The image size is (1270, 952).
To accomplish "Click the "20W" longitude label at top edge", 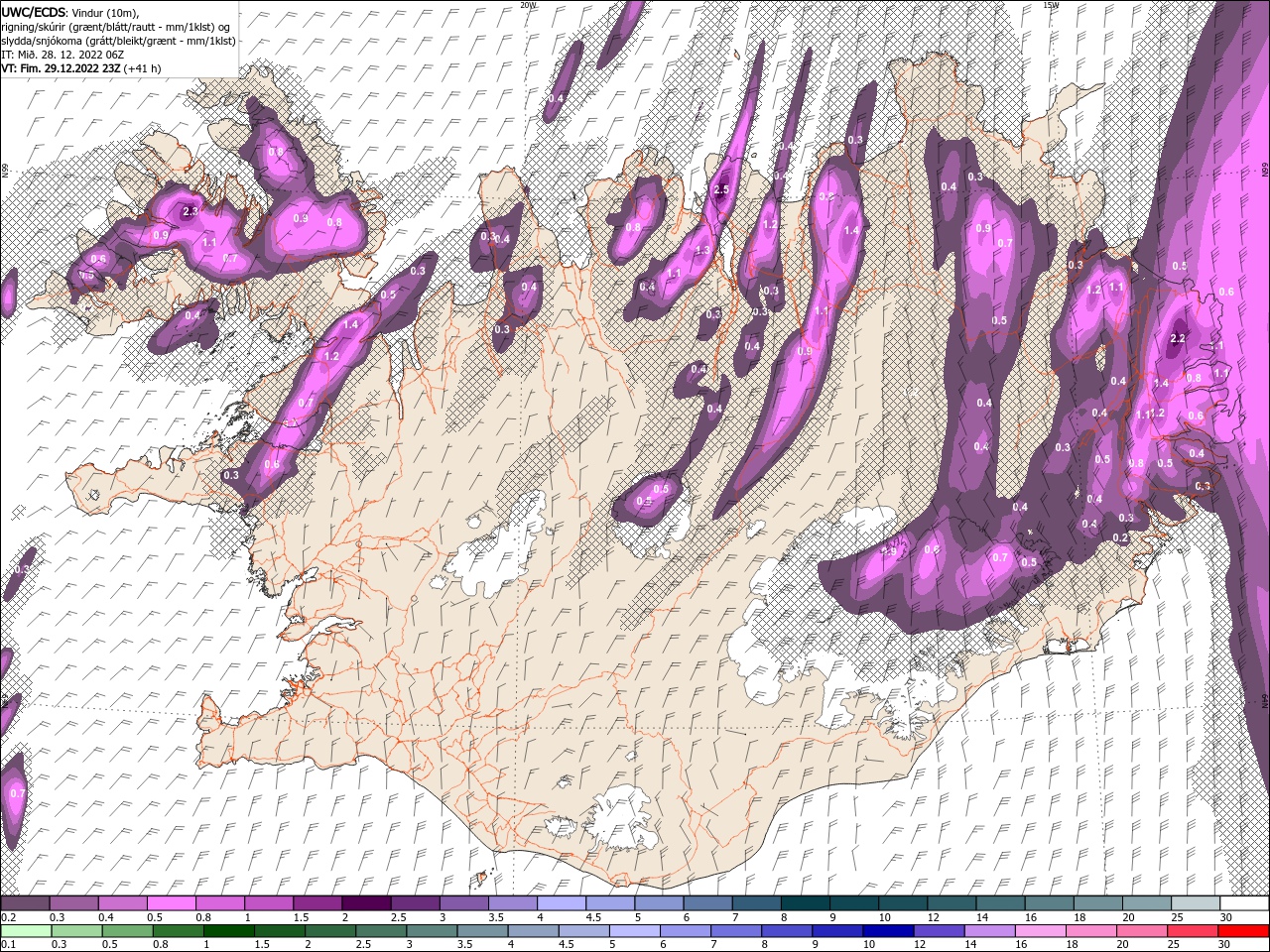I will pos(527,5).
